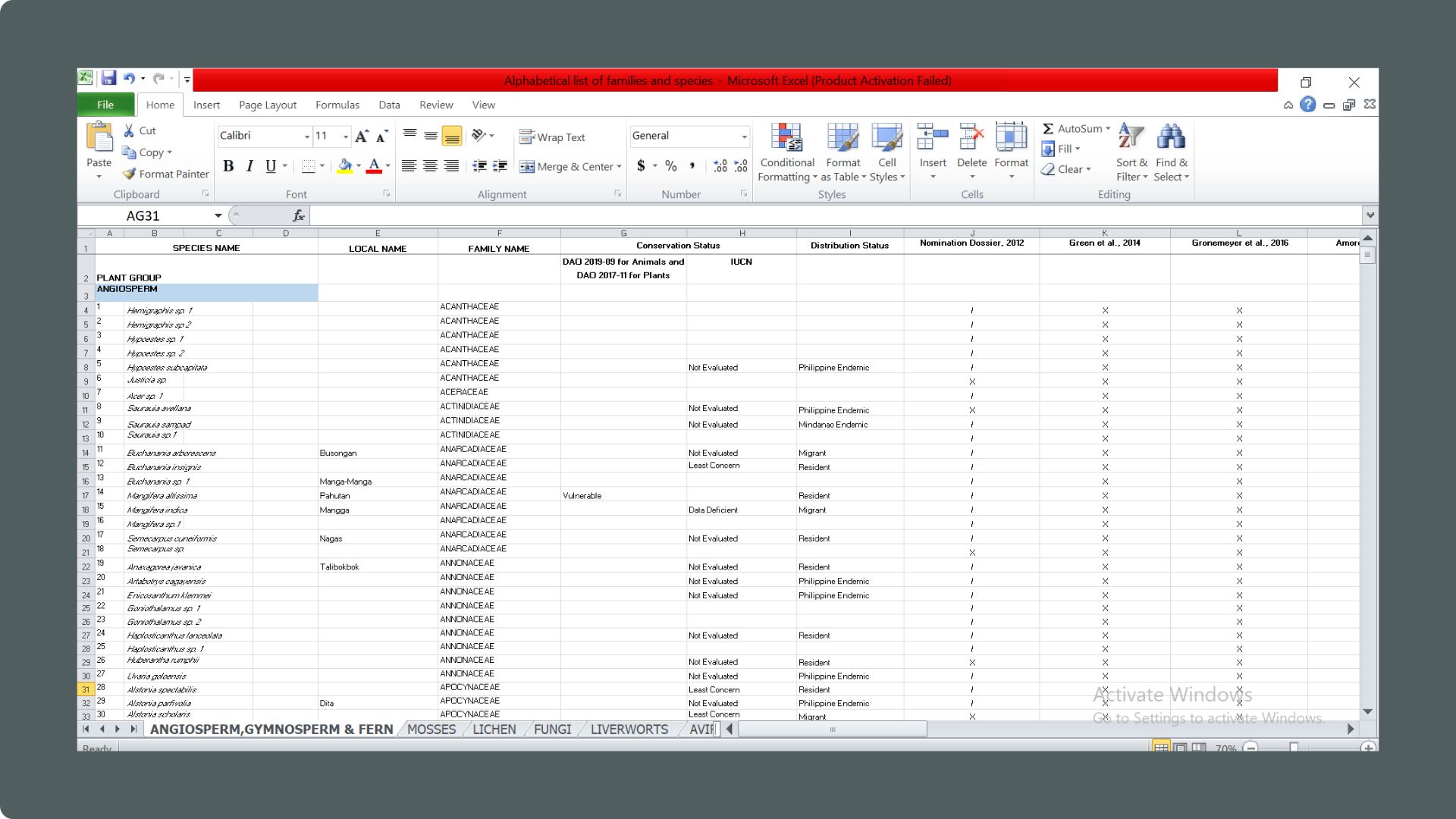Pick the yellow fill color swatch
Image resolution: width=1456 pixels, height=819 pixels.
345,166
